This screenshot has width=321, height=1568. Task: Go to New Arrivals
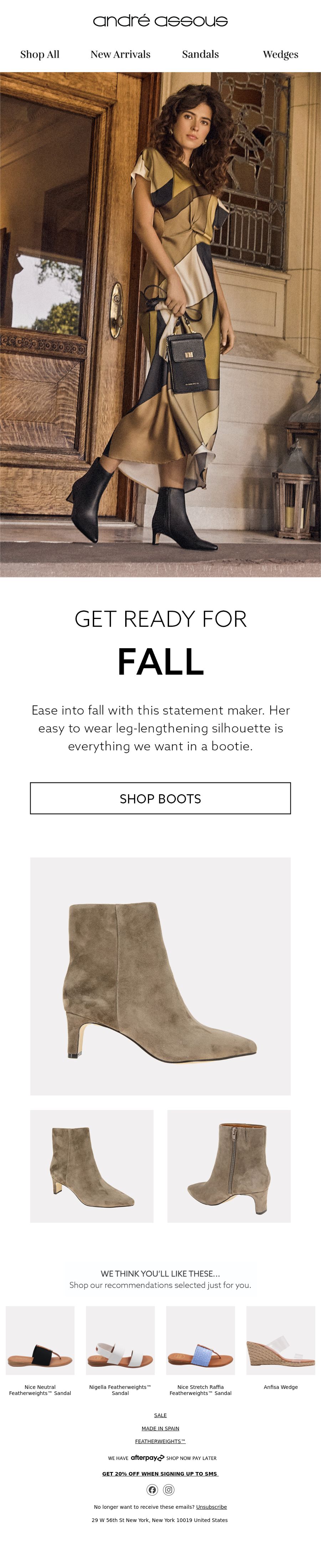(x=121, y=54)
